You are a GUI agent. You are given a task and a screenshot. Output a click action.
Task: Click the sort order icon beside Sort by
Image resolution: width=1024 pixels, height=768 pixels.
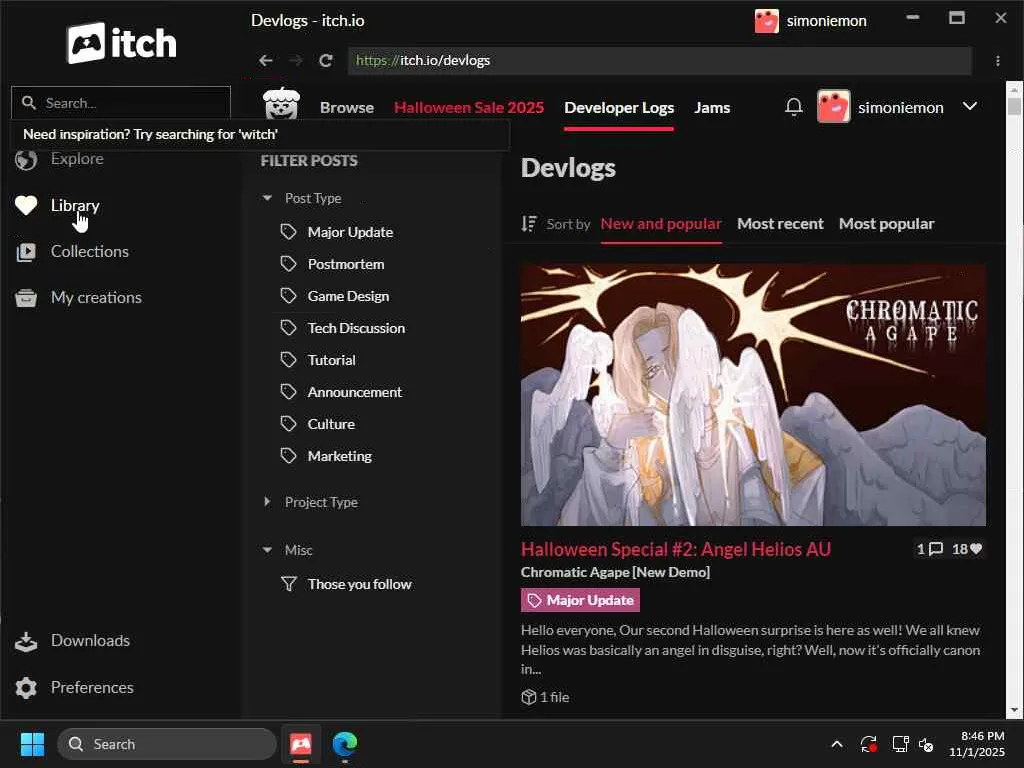529,224
